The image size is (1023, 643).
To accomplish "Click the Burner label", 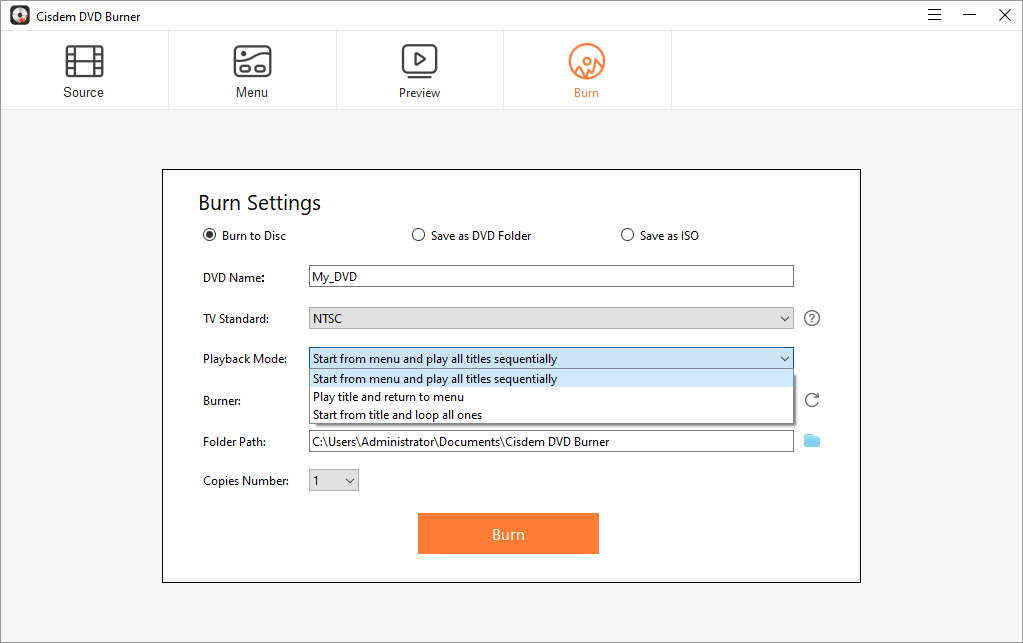I will tap(222, 401).
